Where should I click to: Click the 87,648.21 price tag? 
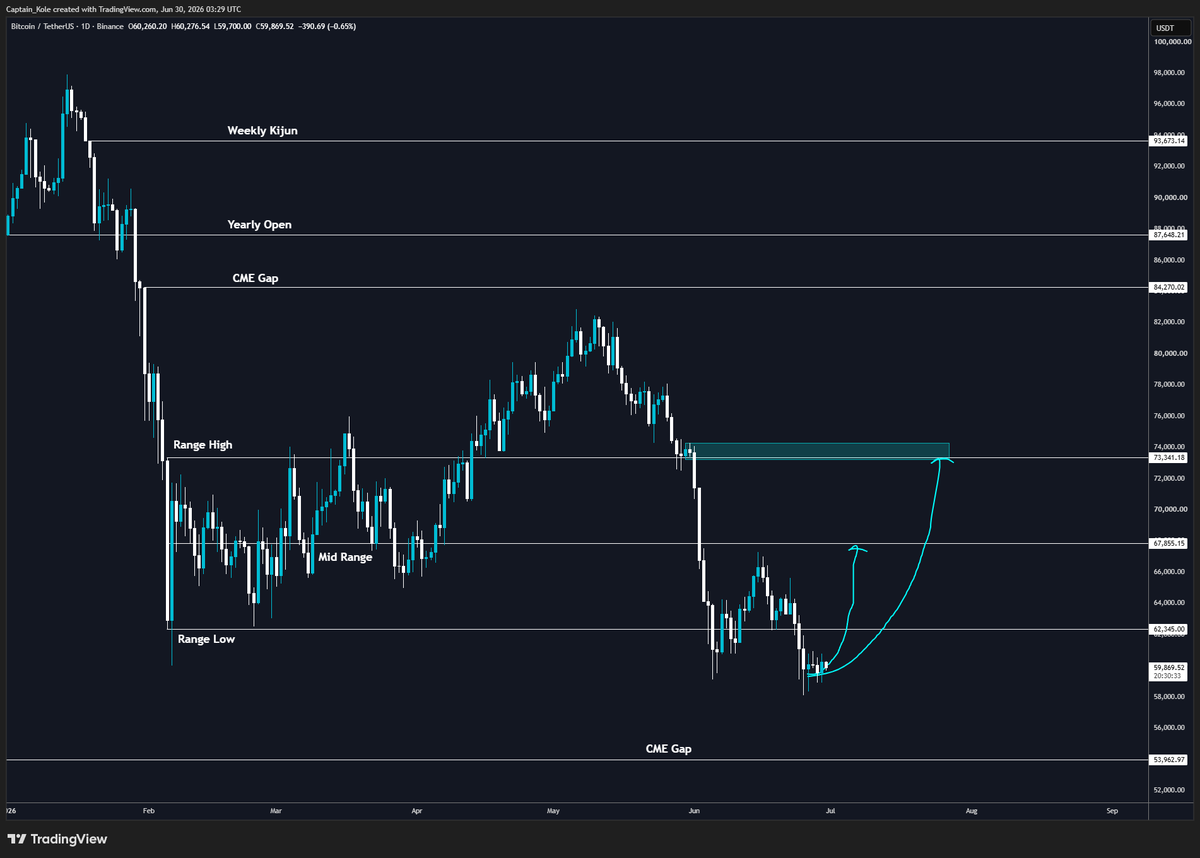(1168, 235)
